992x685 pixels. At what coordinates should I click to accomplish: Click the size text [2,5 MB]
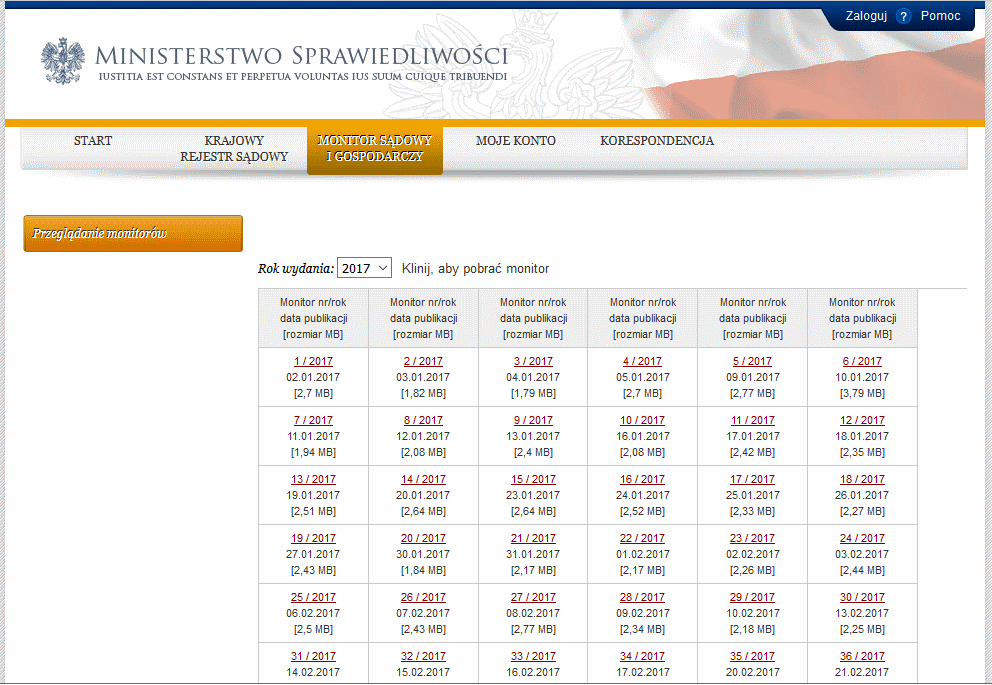[313, 630]
